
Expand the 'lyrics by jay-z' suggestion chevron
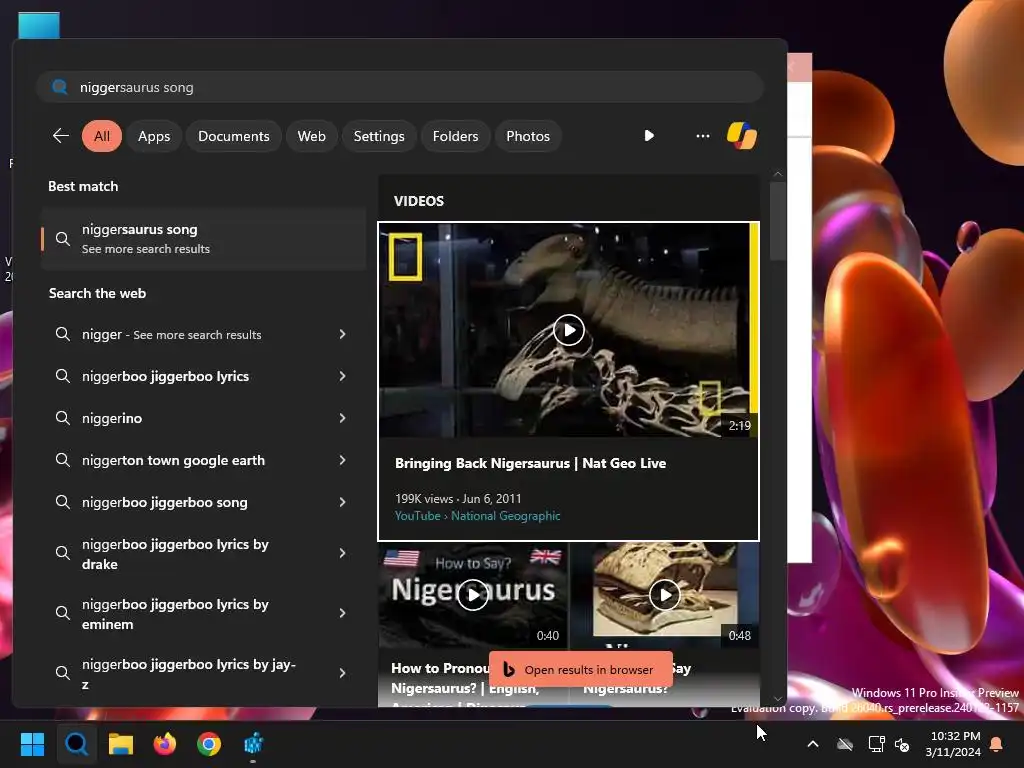[342, 673]
